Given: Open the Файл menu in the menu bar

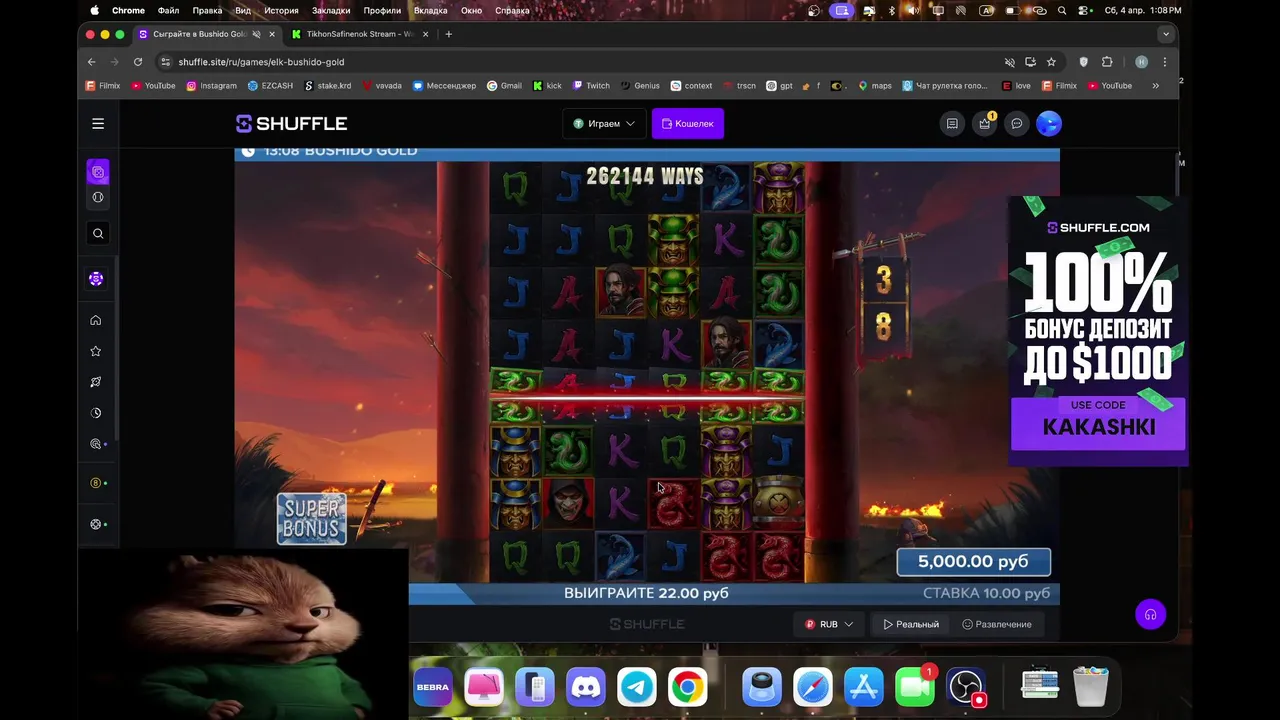Looking at the screenshot, I should tap(168, 10).
